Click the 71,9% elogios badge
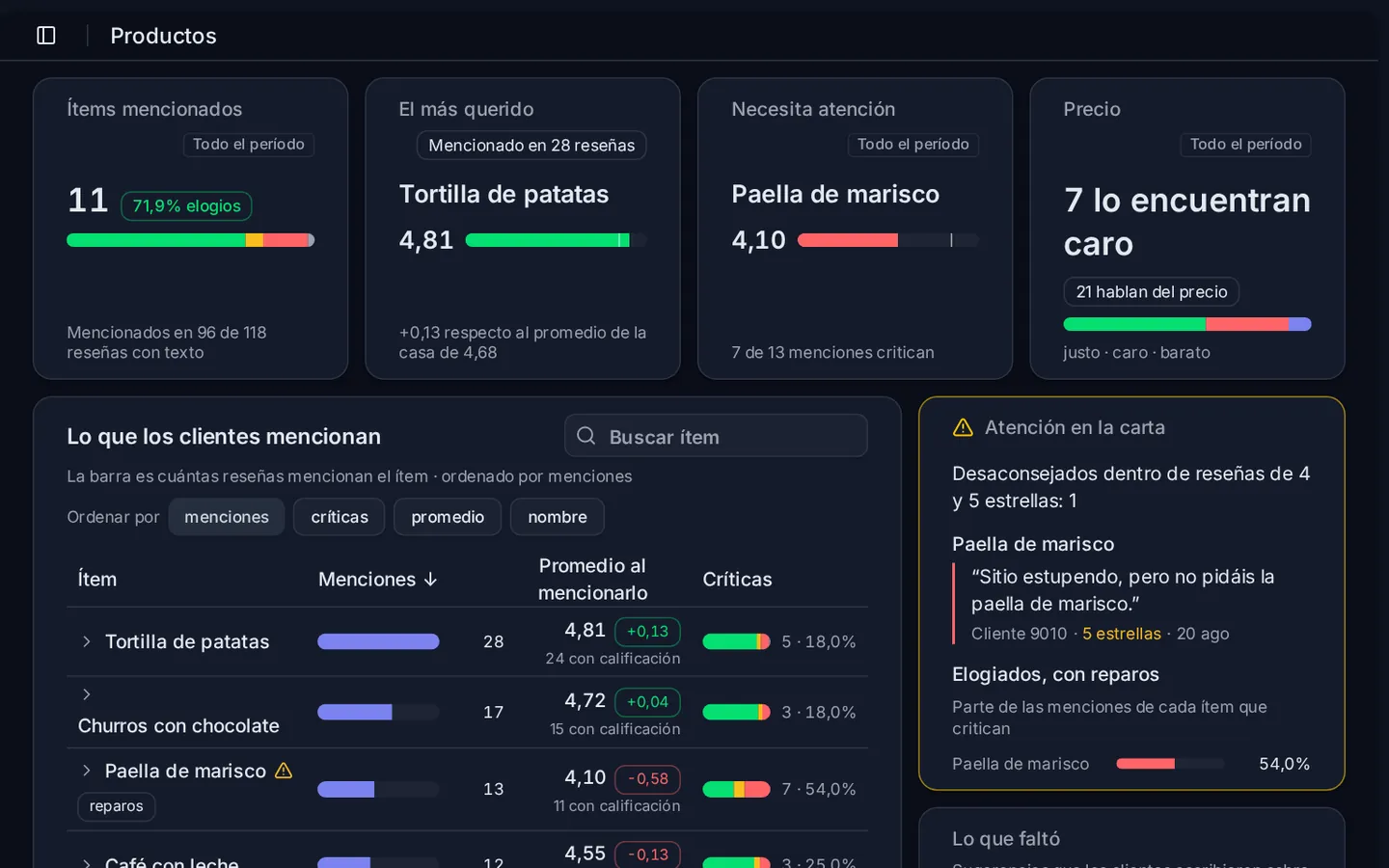 pos(186,205)
